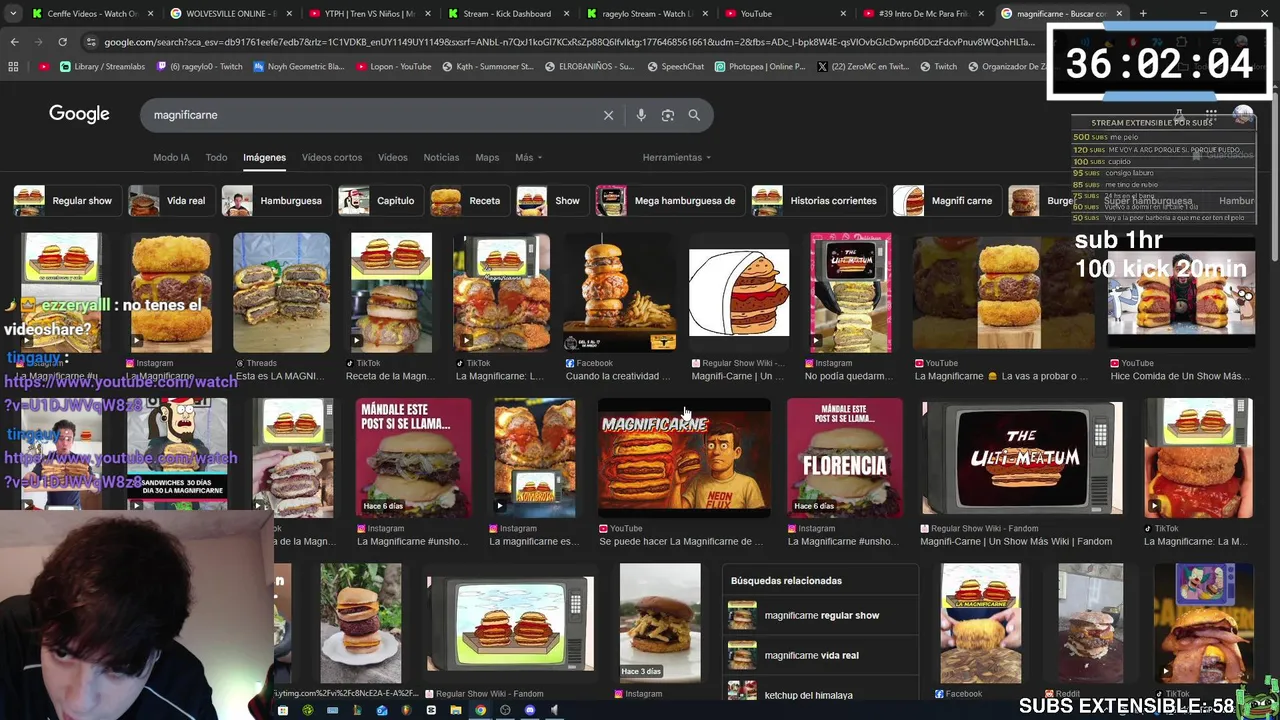Open the Noyh Geometric bookmark
1280x720 pixels.
[x=298, y=66]
